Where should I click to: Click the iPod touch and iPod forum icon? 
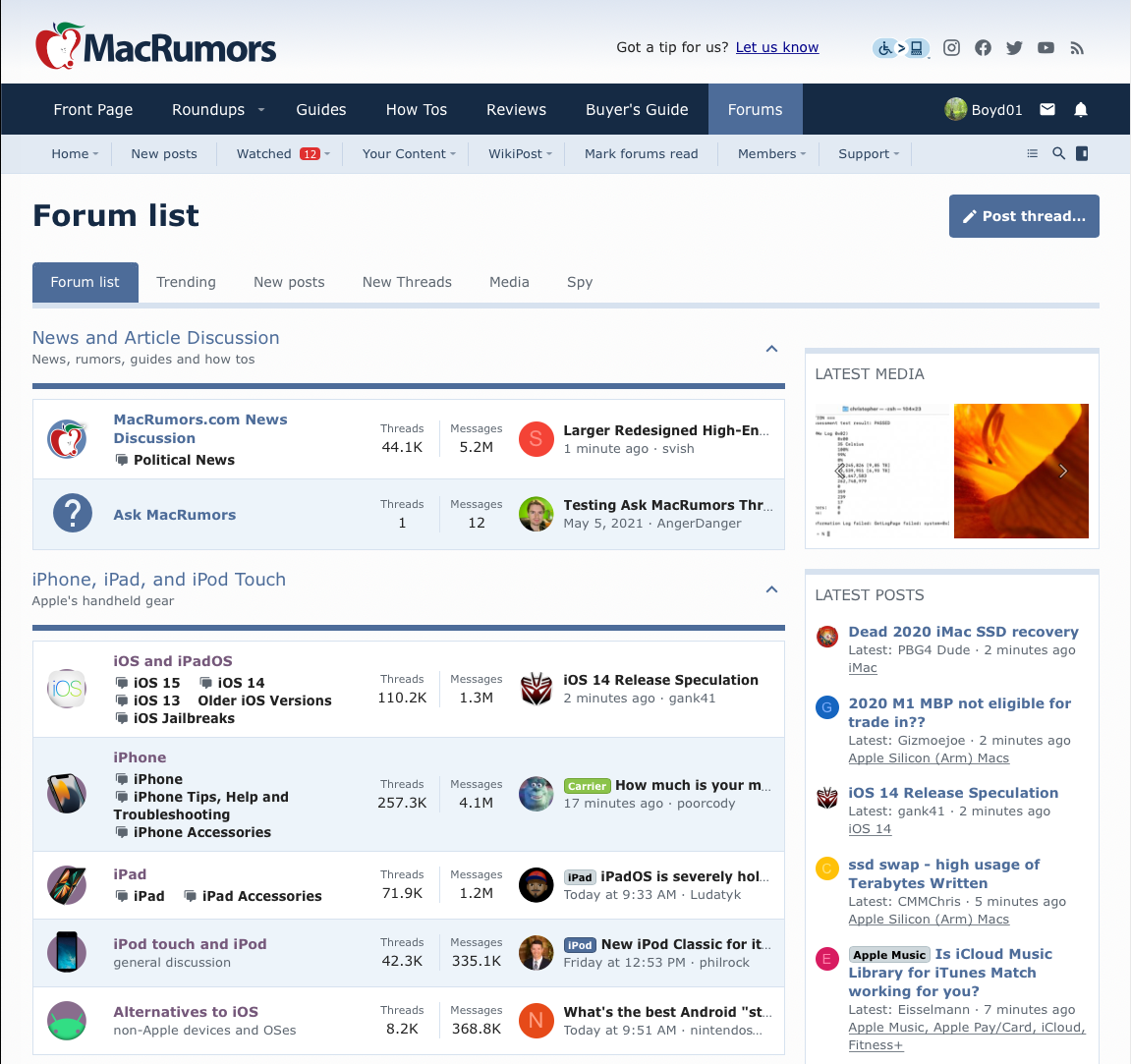point(67,952)
